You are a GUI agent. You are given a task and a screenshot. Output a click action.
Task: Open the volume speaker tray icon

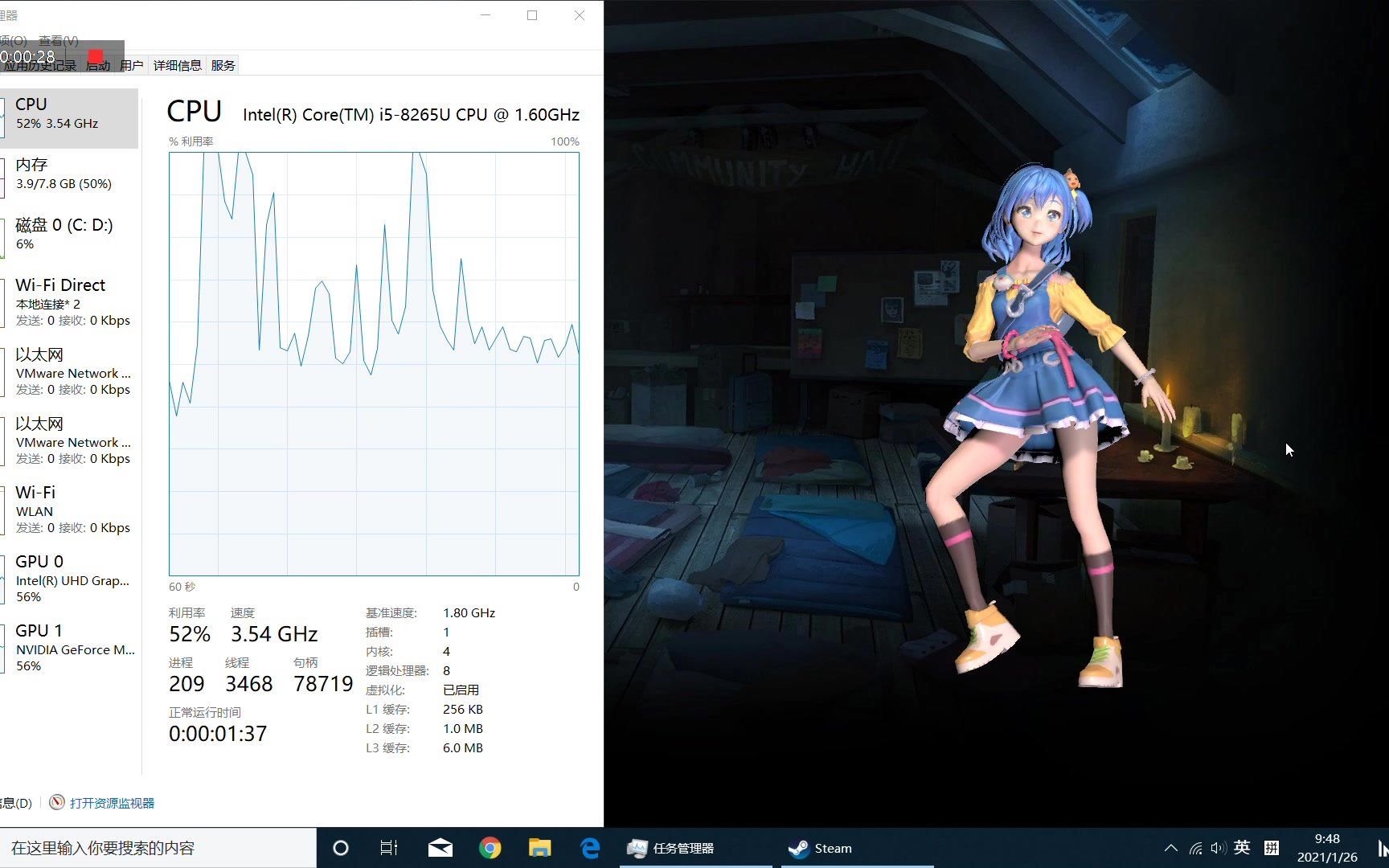1218,848
